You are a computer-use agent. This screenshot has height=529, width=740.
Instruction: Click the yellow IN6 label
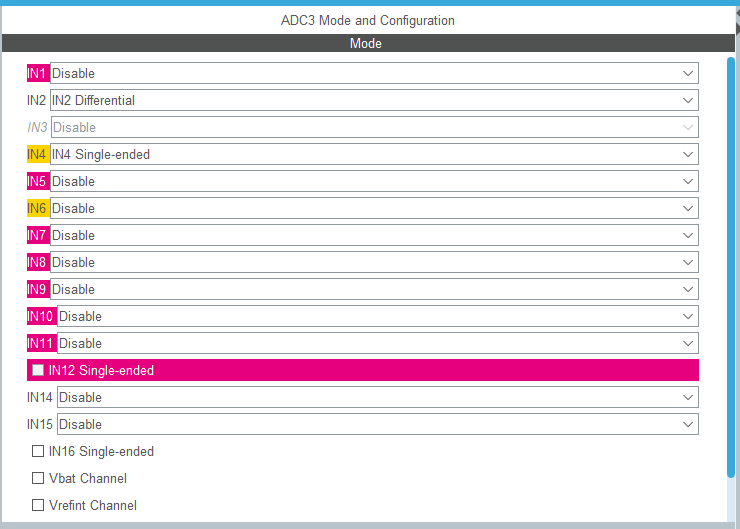coord(38,208)
